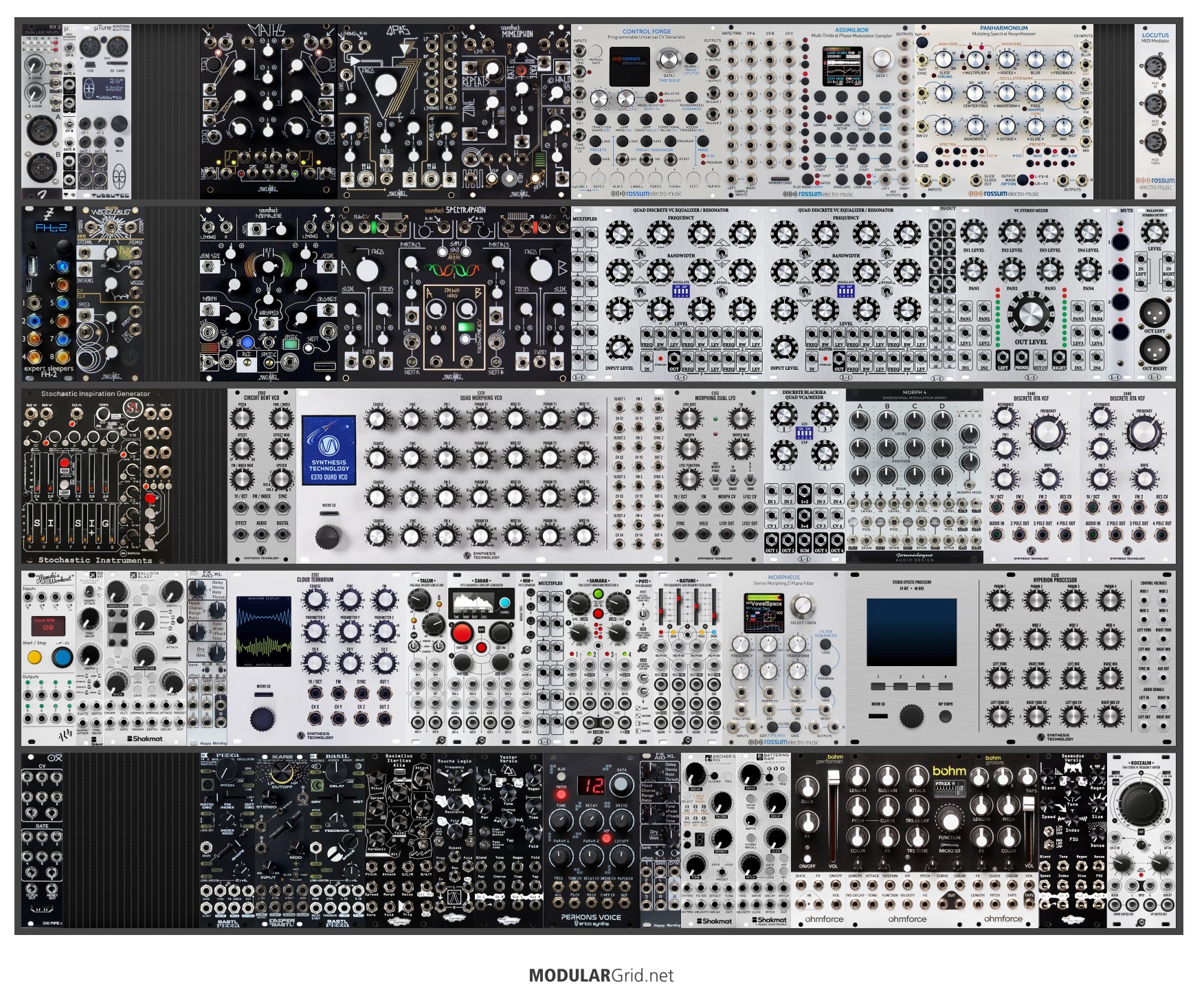Hit the large red button on the Zadar module
Image resolution: width=1204 pixels, height=990 pixels.
point(462,632)
